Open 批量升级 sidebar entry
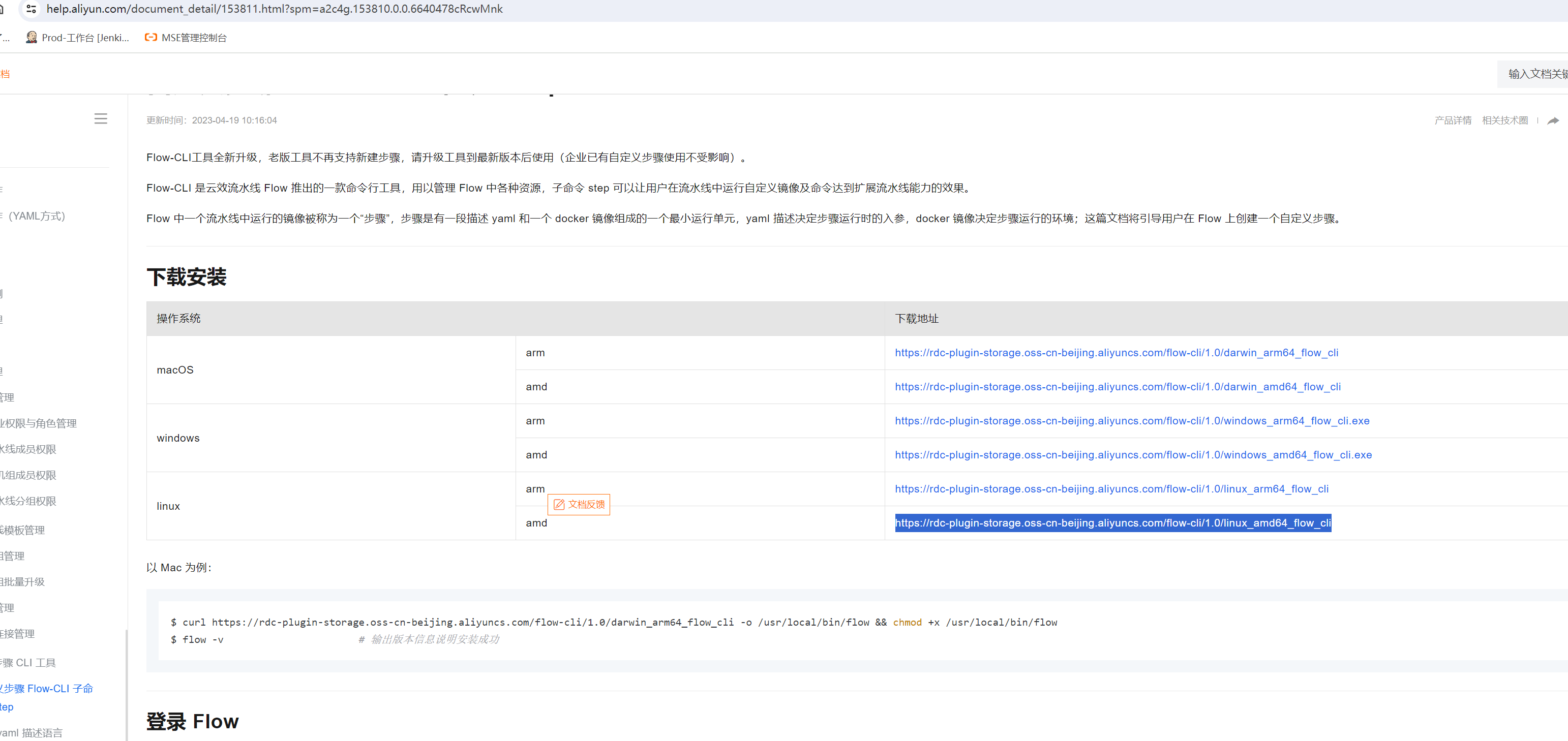The width and height of the screenshot is (1568, 741). coord(22,582)
